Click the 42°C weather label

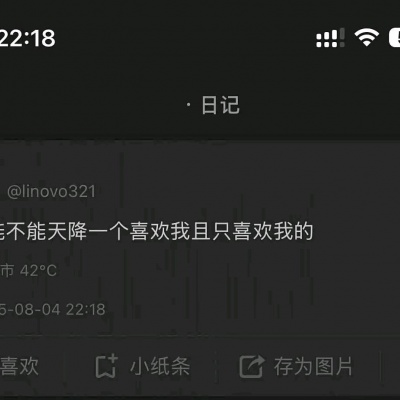(38, 270)
